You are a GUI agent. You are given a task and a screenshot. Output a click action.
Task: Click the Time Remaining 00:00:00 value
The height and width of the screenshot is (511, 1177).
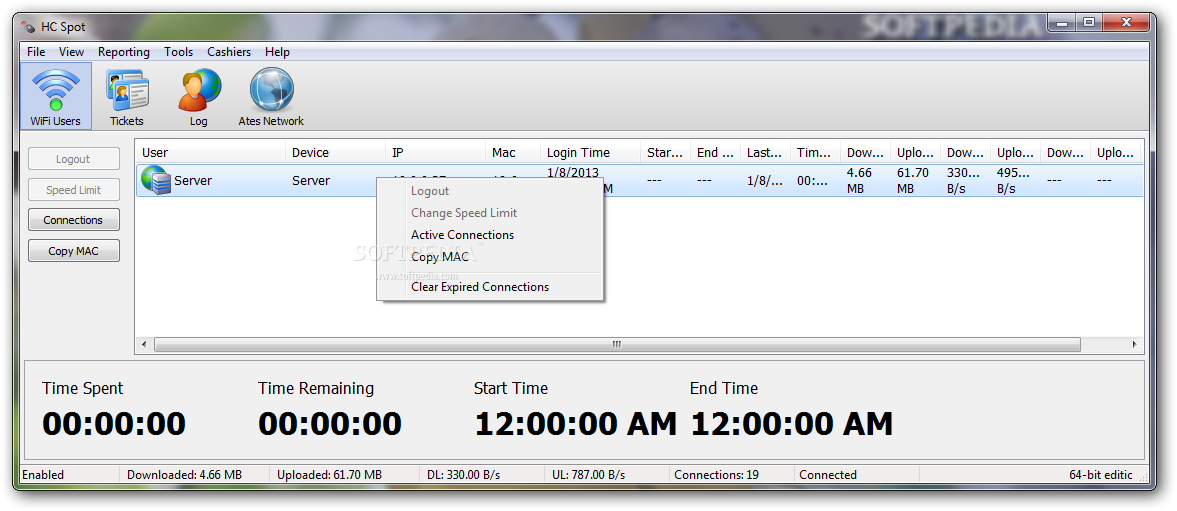click(330, 424)
